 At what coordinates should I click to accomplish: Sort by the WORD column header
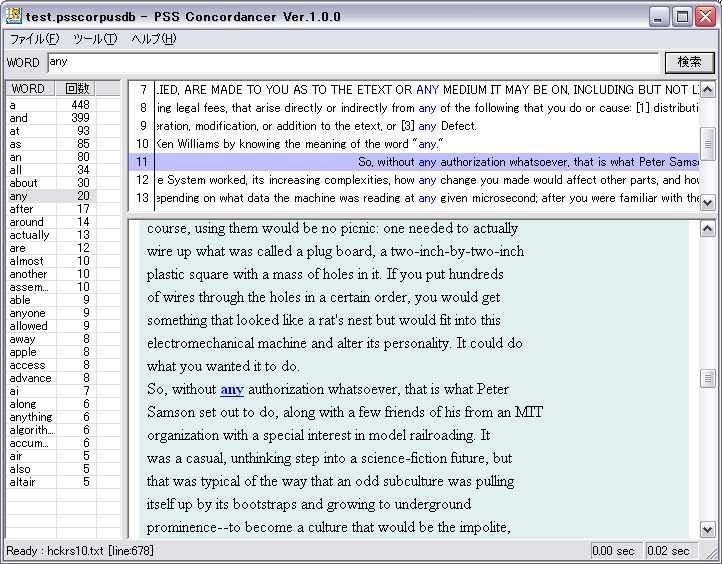pos(30,88)
